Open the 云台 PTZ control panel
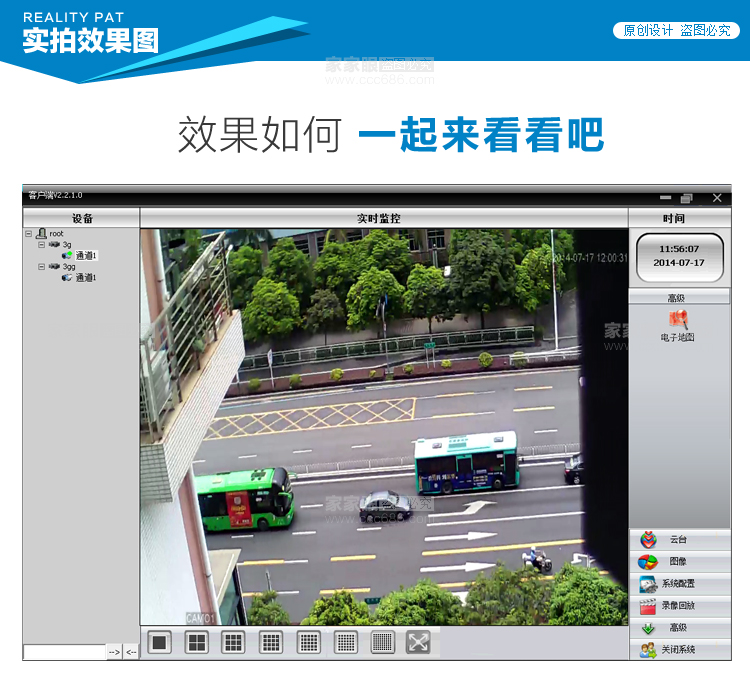750x680 pixels. click(x=679, y=540)
